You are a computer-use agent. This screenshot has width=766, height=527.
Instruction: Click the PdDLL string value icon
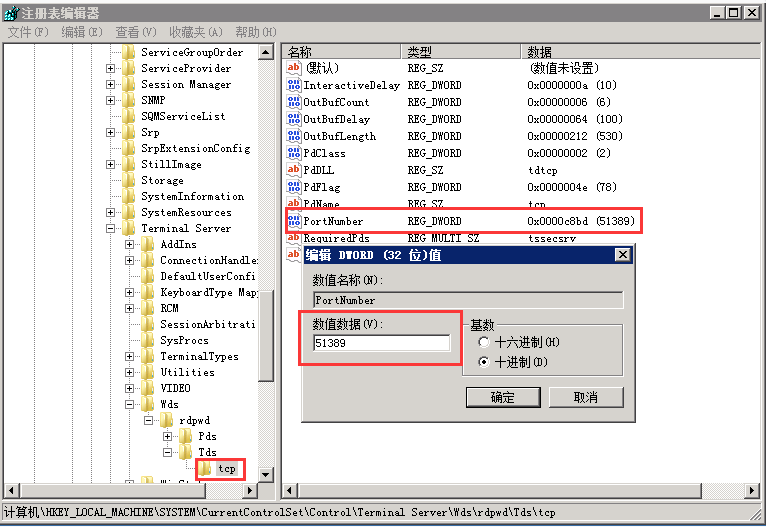[294, 170]
